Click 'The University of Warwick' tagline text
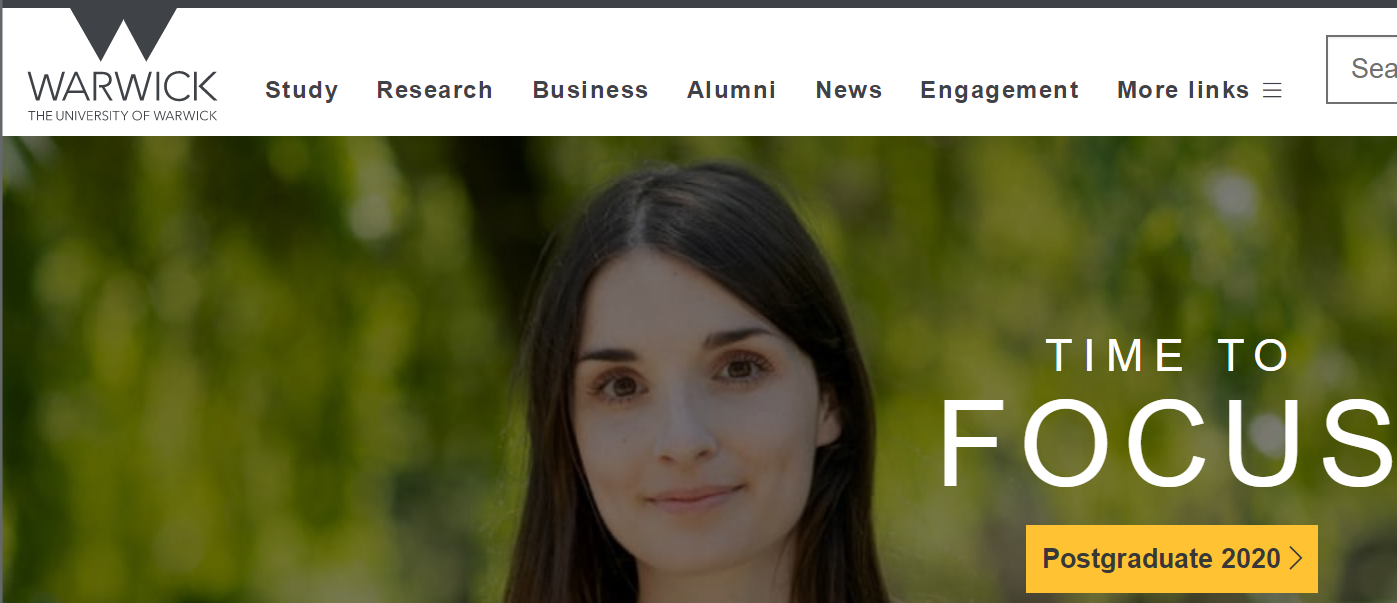The image size is (1397, 603). [123, 116]
